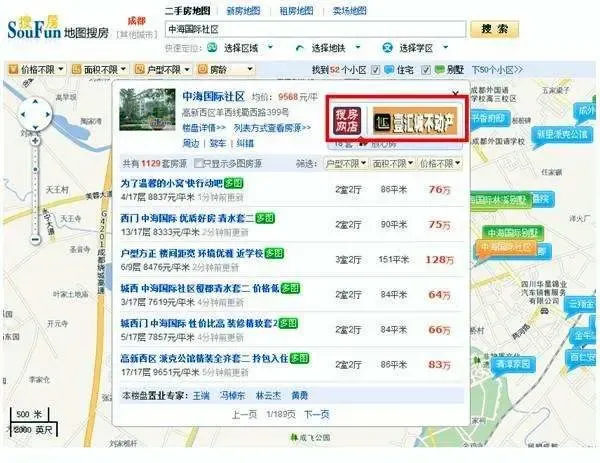Open popup 面积不限 filter dropdown
Viewport: 600px width, 463px height.
point(393,164)
